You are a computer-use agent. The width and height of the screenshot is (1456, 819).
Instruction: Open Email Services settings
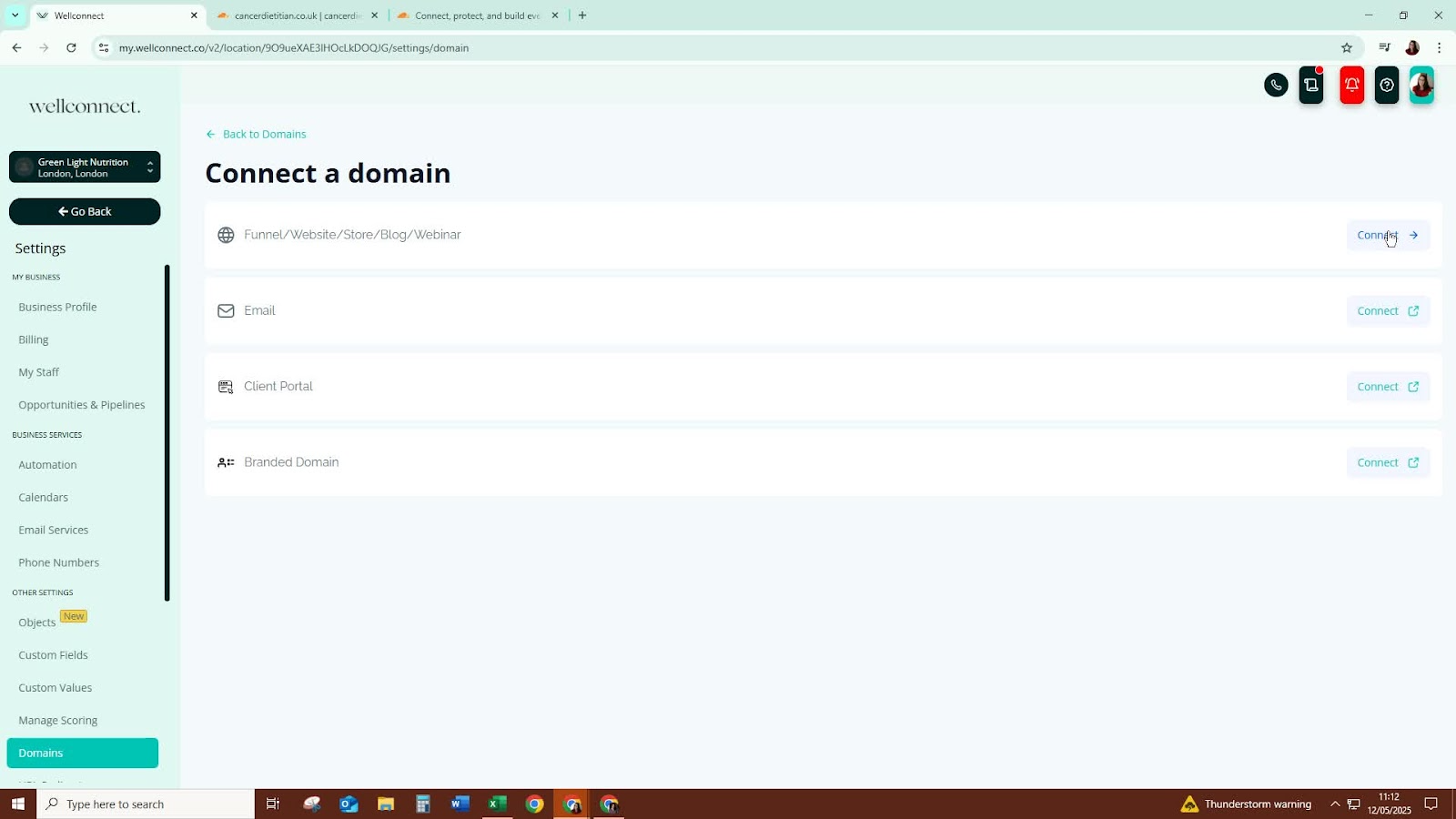[x=54, y=531]
